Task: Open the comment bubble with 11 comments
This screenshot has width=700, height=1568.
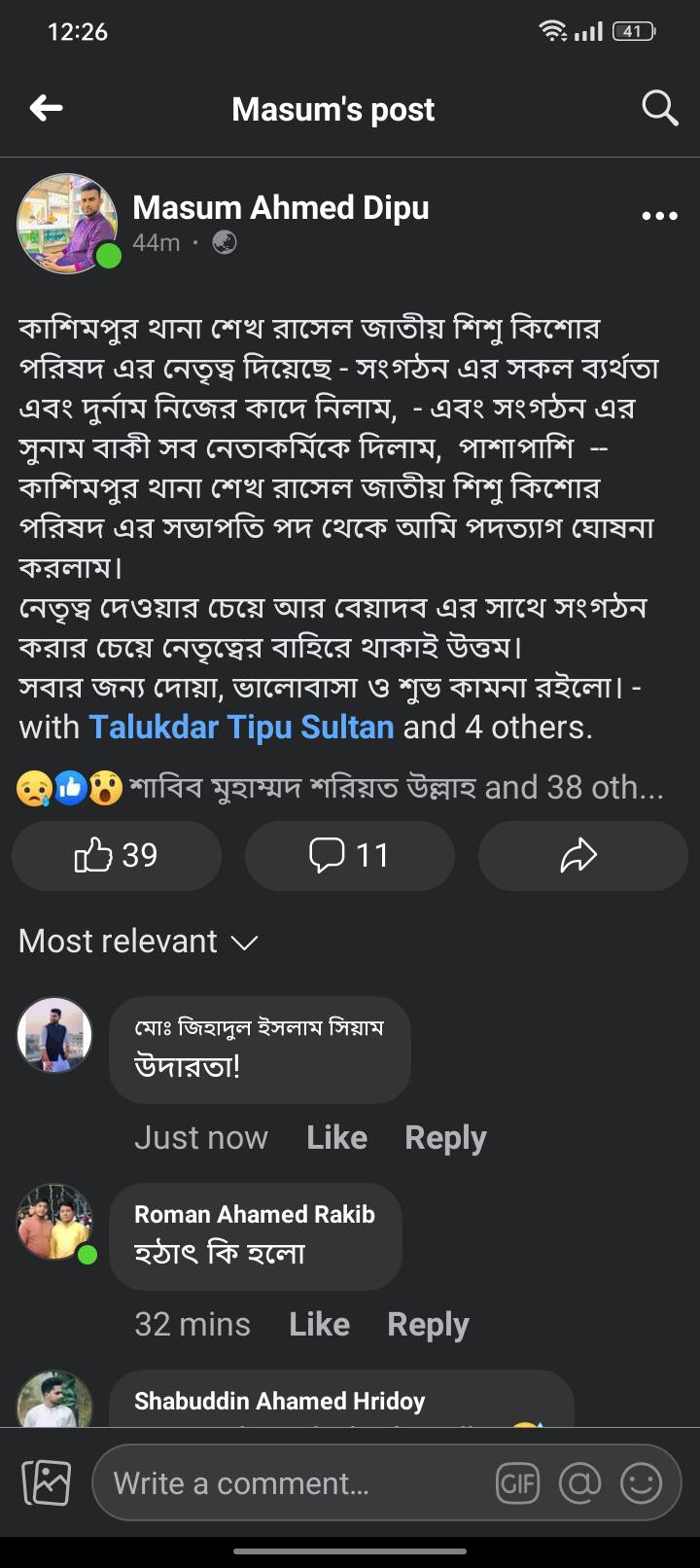Action: point(349,855)
